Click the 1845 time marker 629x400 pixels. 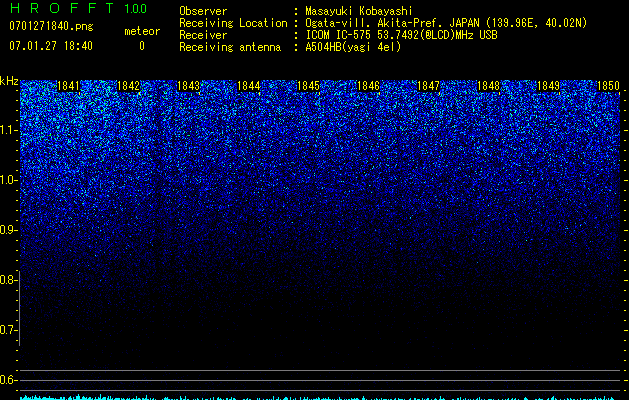(308, 86)
